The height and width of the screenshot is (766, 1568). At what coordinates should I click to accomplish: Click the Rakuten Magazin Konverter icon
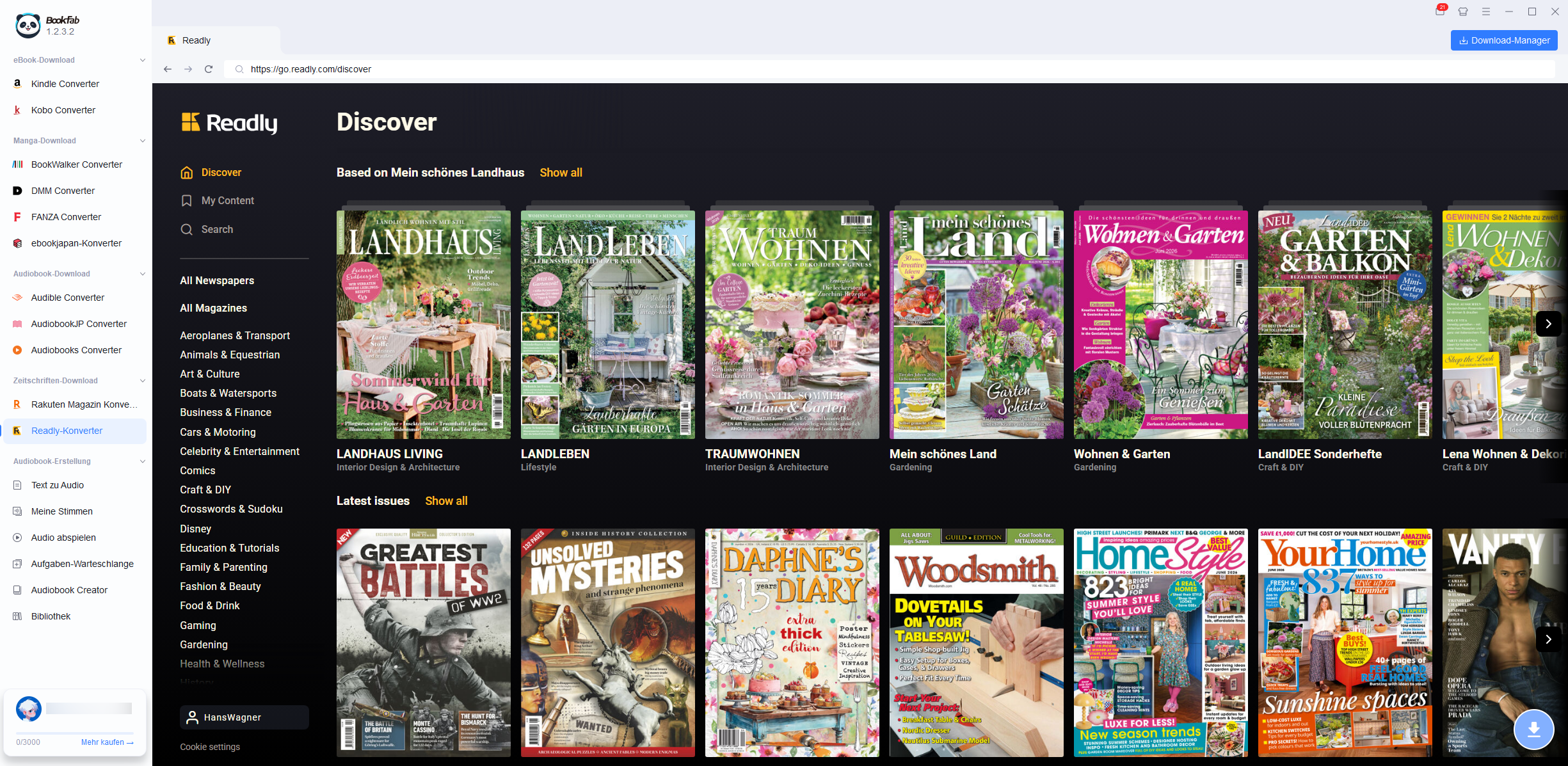[x=17, y=404]
